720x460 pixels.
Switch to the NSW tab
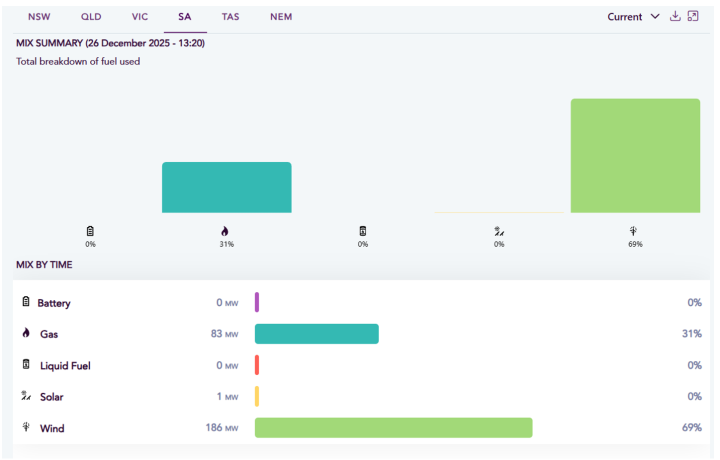coord(39,17)
